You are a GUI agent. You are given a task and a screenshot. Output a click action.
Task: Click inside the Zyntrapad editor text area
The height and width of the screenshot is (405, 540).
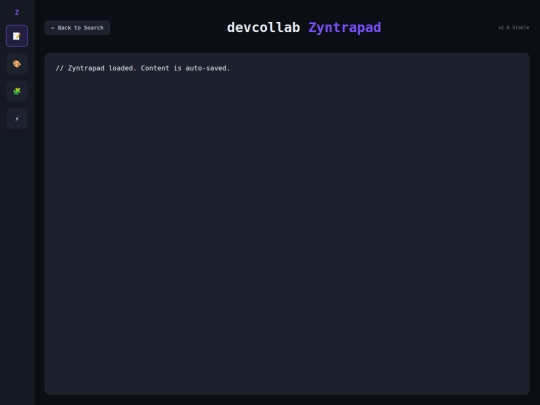287,224
